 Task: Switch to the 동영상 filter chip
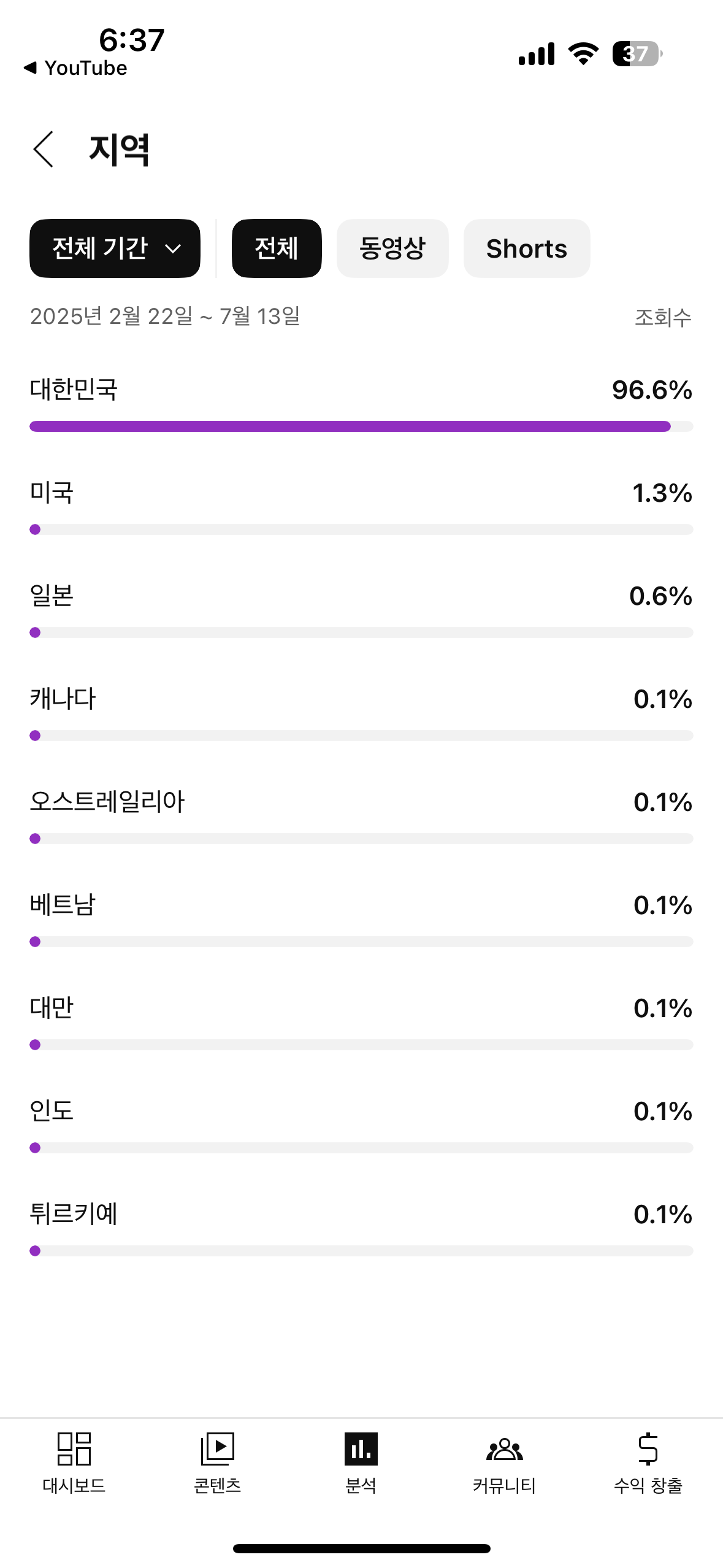392,248
